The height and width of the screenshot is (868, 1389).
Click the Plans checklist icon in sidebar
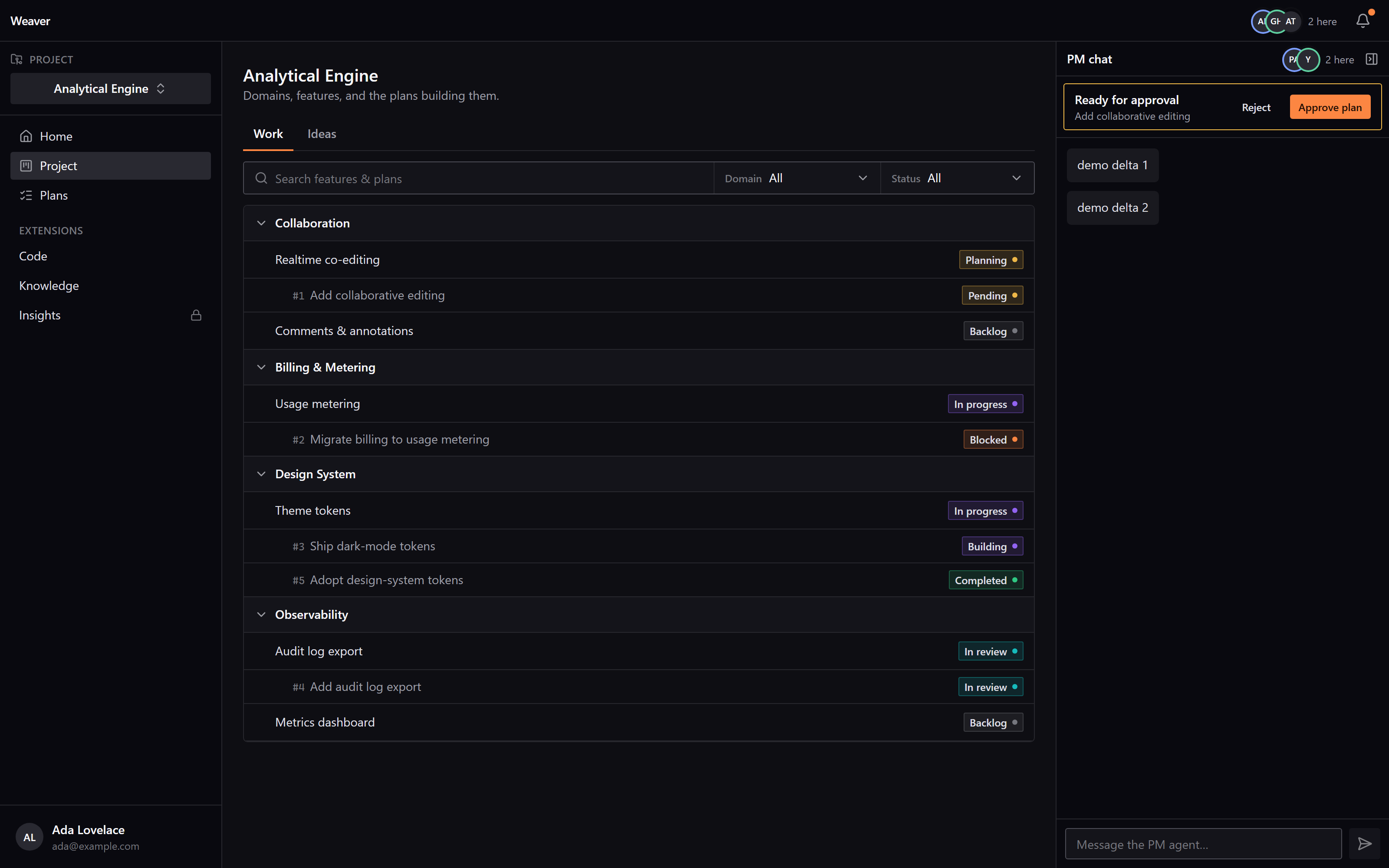(x=26, y=195)
